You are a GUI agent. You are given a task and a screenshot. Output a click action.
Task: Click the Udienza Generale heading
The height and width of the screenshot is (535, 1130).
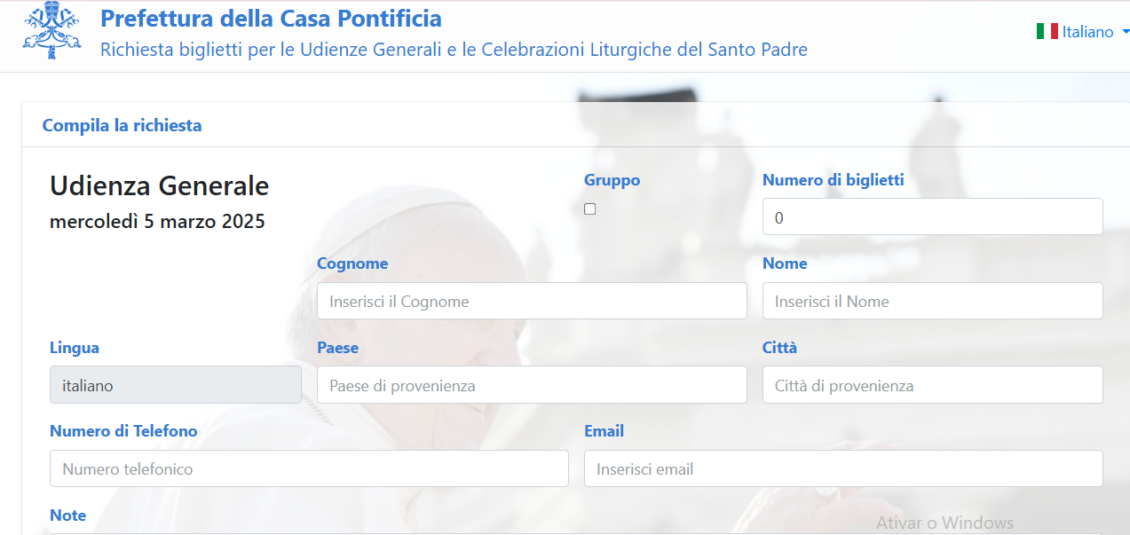159,186
